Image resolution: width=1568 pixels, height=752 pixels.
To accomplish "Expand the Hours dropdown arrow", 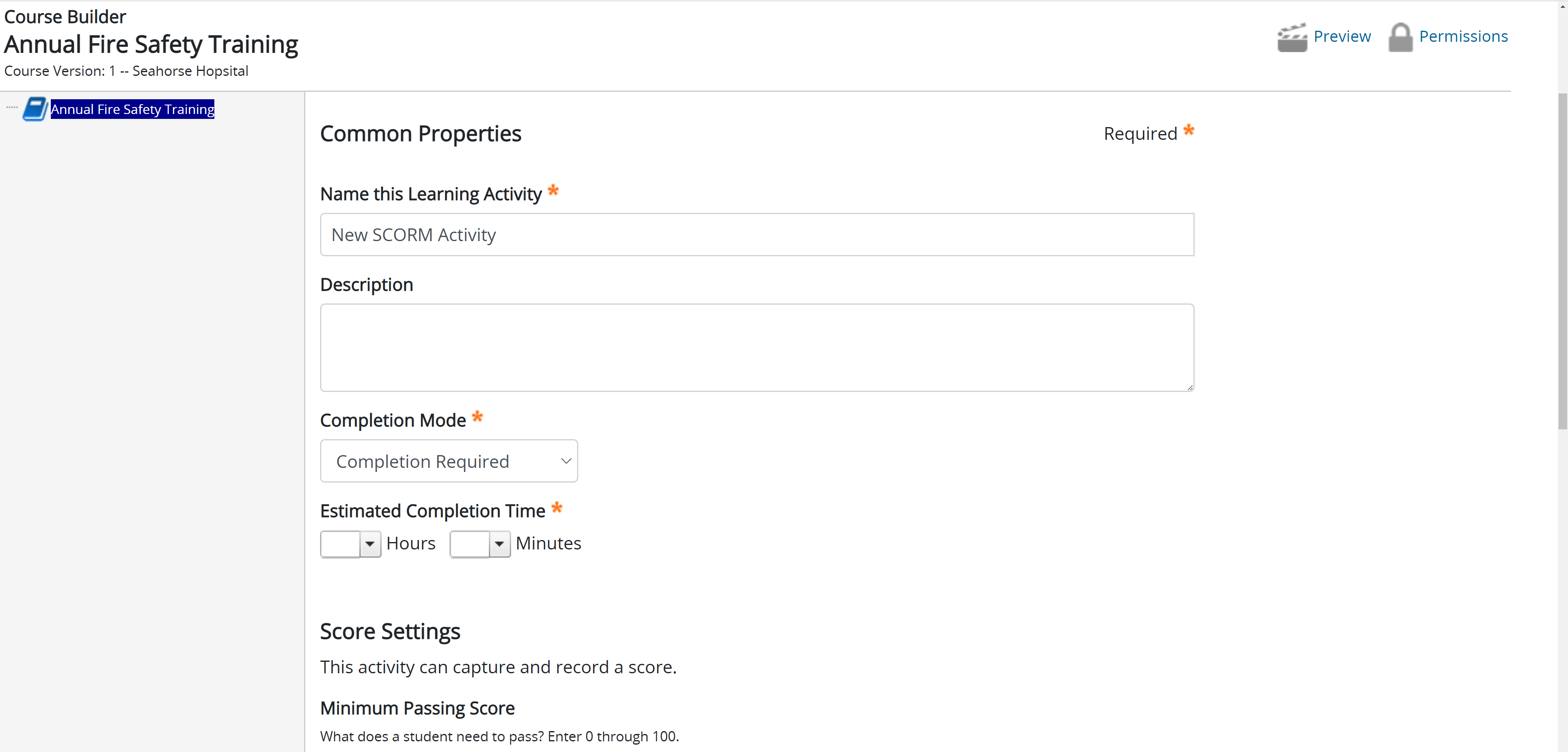I will (x=370, y=544).
